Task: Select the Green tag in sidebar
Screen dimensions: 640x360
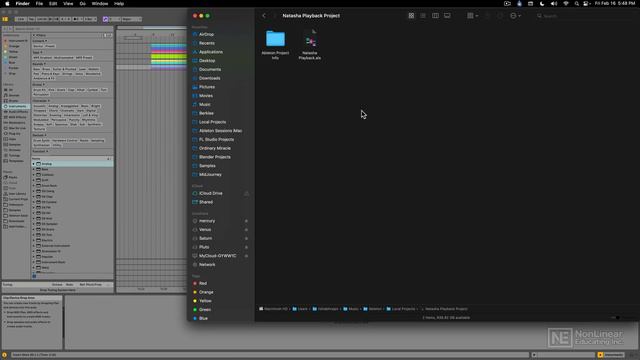Action: point(205,310)
